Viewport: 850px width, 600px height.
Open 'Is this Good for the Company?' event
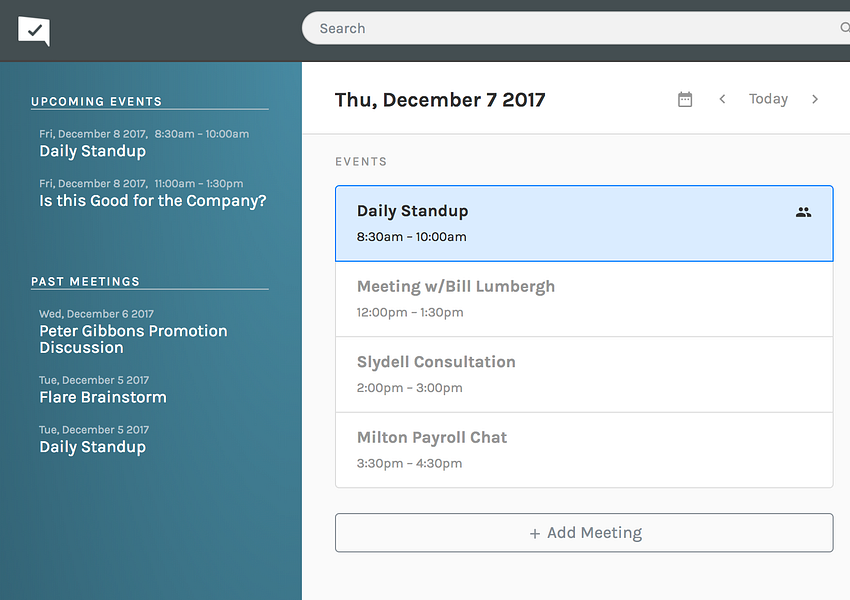click(152, 201)
